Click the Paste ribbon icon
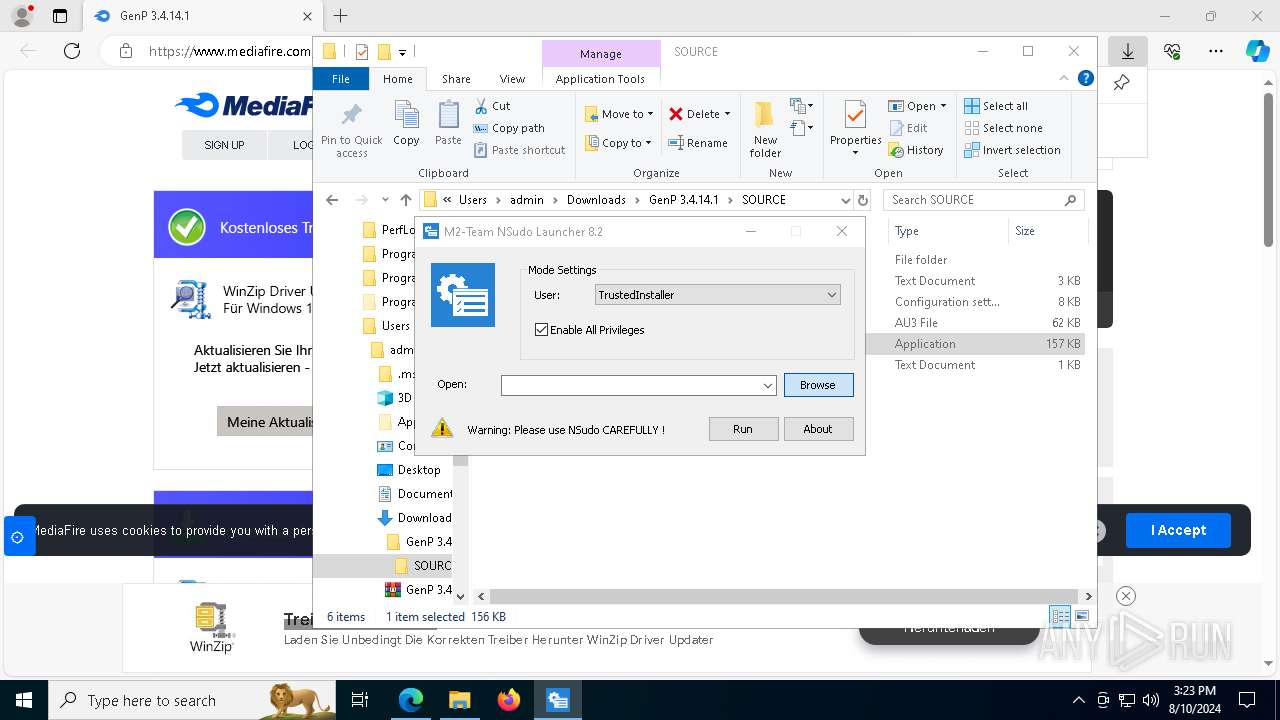 coord(449,115)
